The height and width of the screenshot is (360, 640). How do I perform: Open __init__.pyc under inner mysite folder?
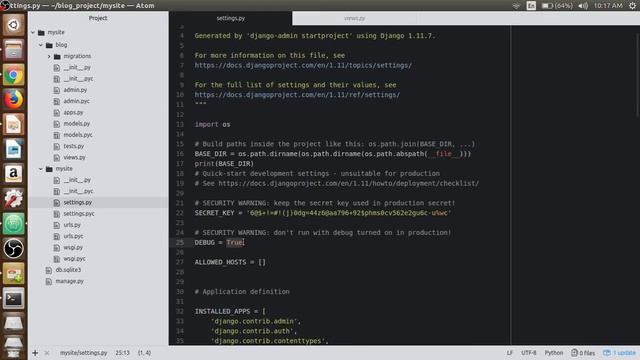(x=78, y=191)
